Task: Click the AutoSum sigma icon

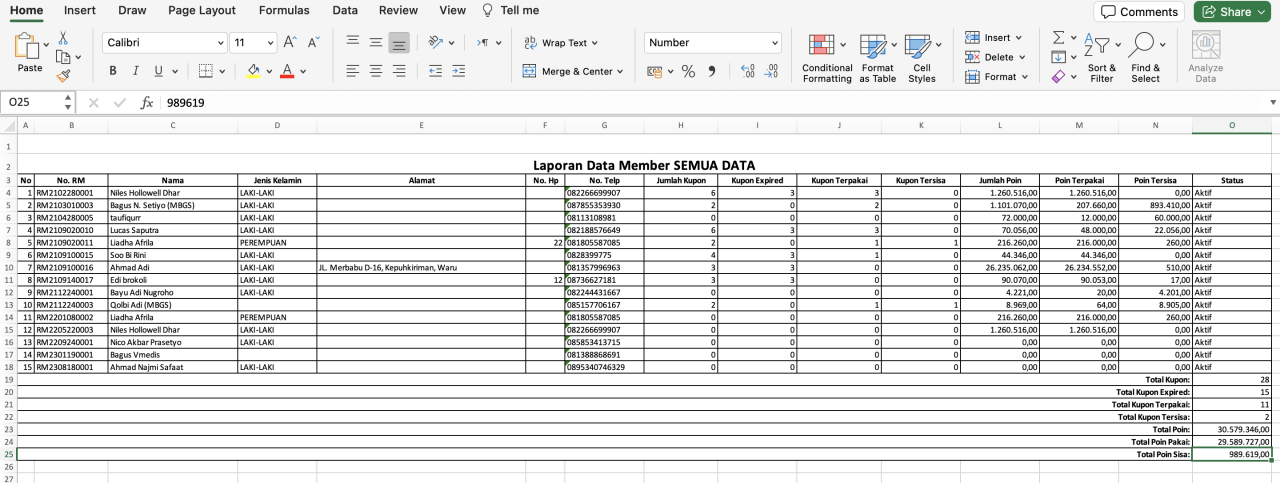Action: (x=1058, y=37)
